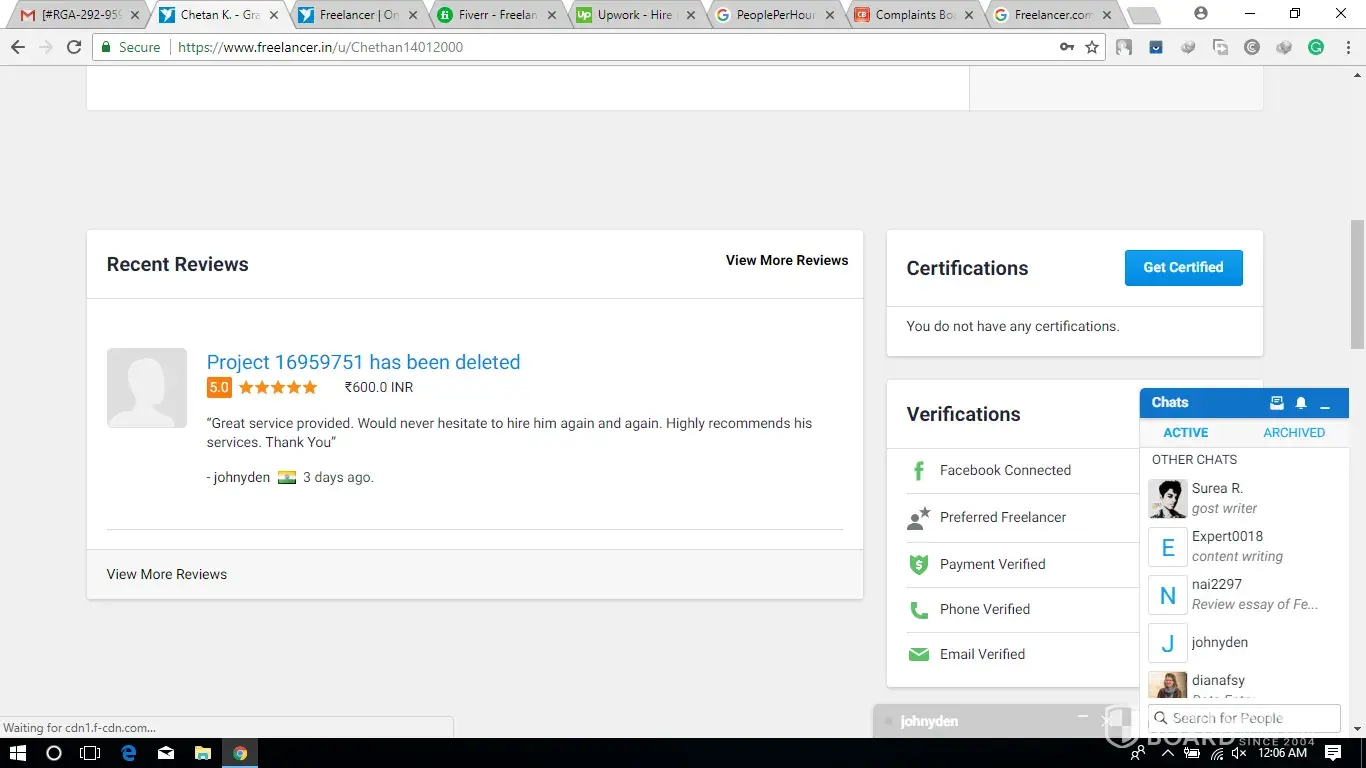Click the saved password key icon
Image resolution: width=1366 pixels, height=768 pixels.
pyautogui.click(x=1067, y=47)
